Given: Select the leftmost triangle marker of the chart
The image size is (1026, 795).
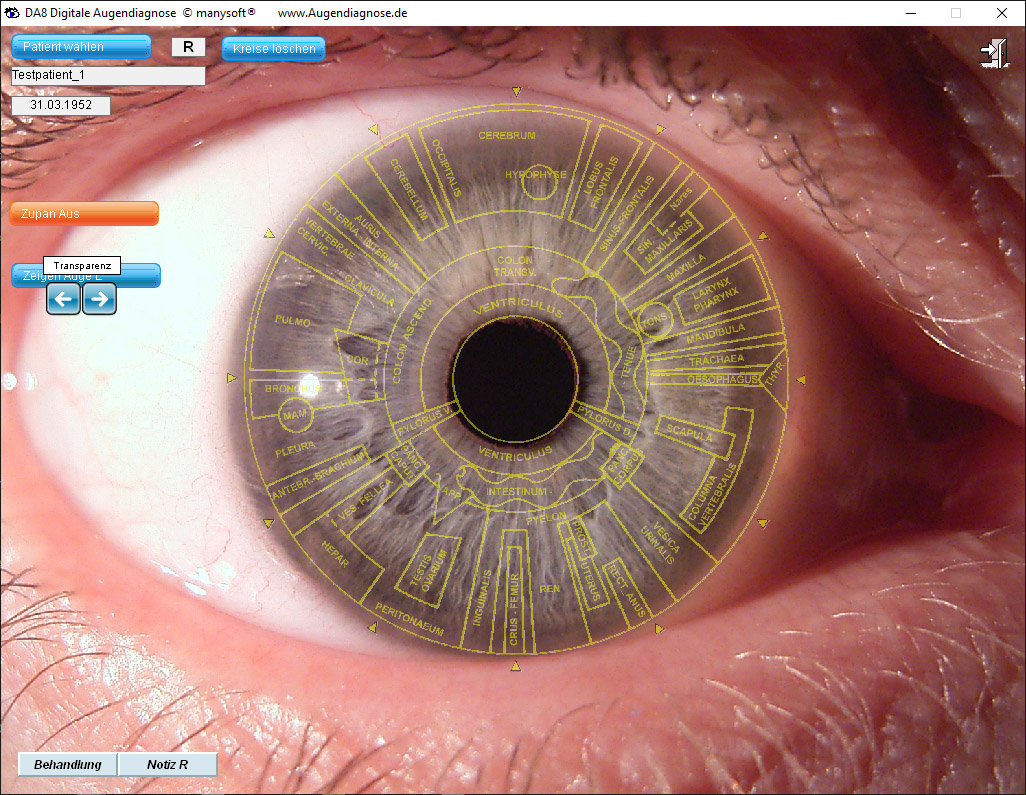Looking at the screenshot, I should point(231,378).
